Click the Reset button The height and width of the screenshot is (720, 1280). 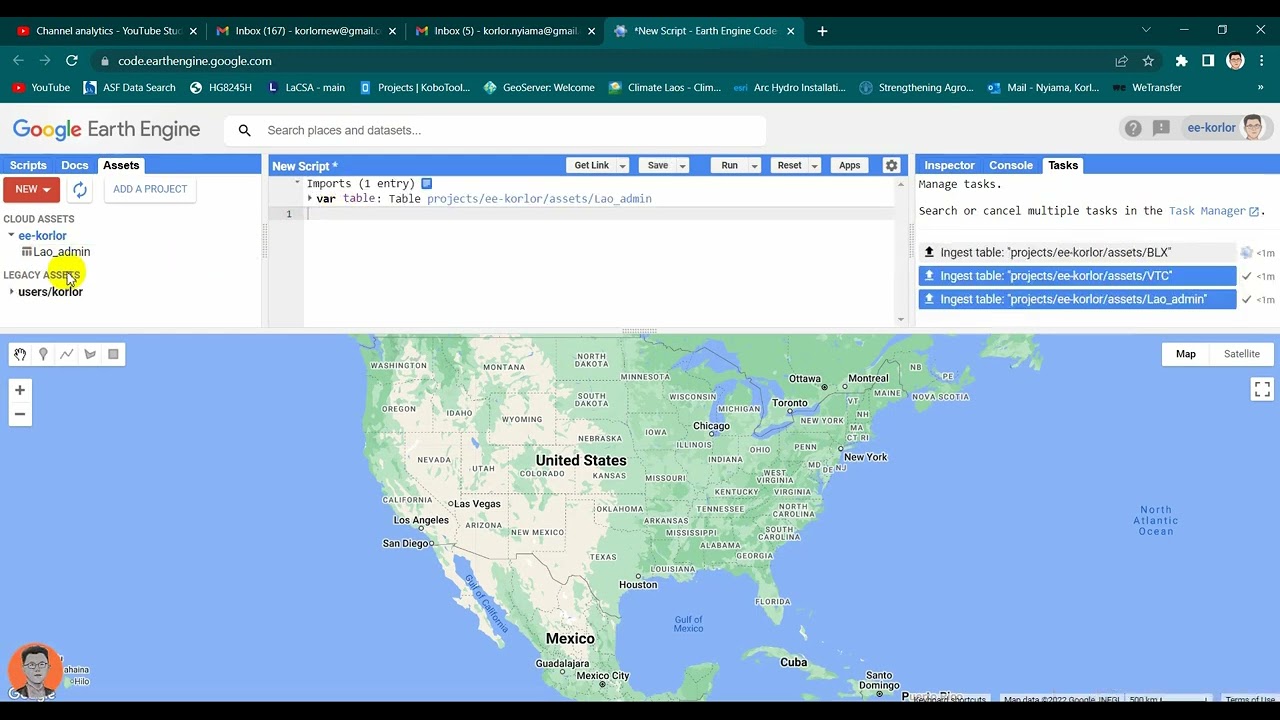click(x=789, y=166)
